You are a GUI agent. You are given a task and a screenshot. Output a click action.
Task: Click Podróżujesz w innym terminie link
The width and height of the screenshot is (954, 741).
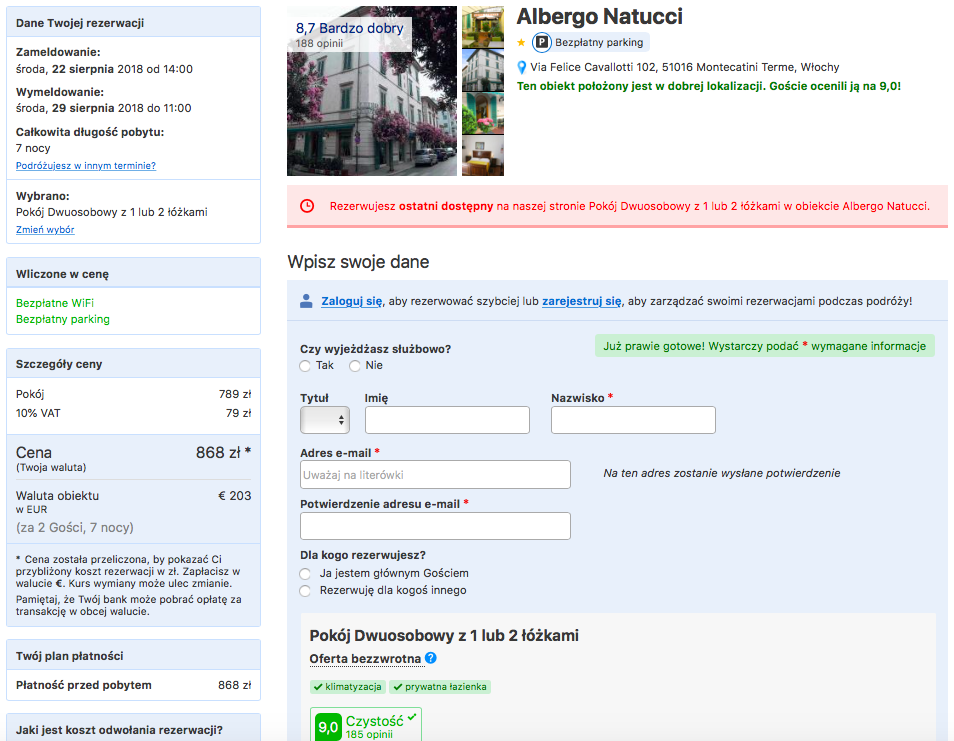(86, 165)
